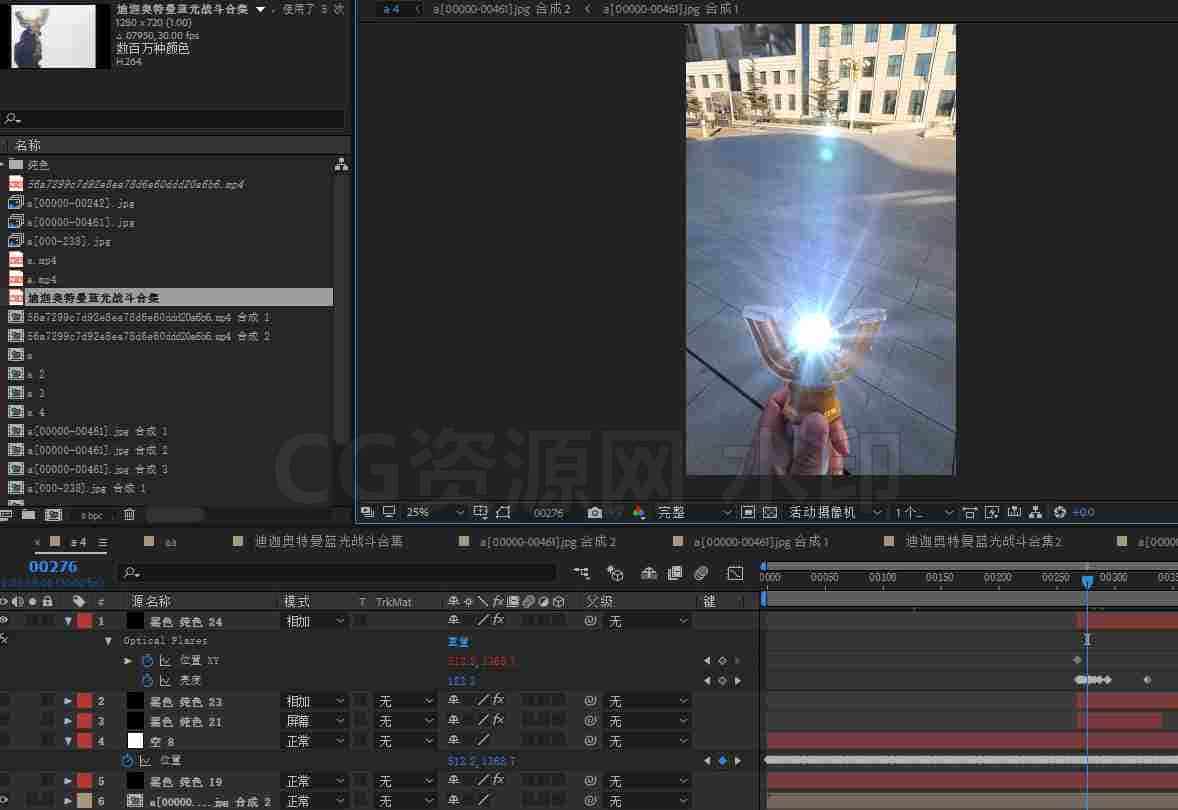Enable motion blur for timeline layers
The image size is (1178, 810).
(701, 573)
